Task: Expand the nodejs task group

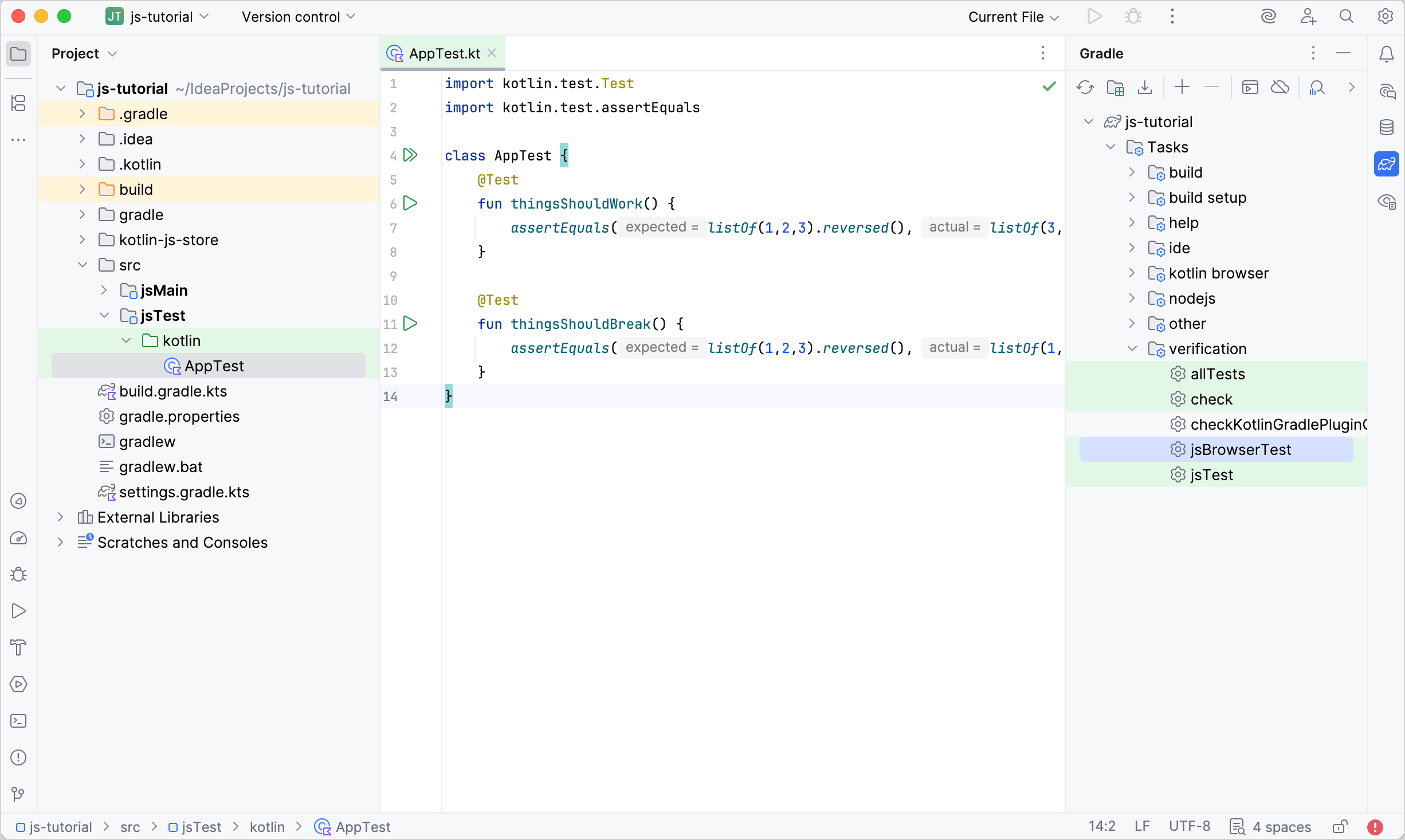Action: tap(1132, 298)
